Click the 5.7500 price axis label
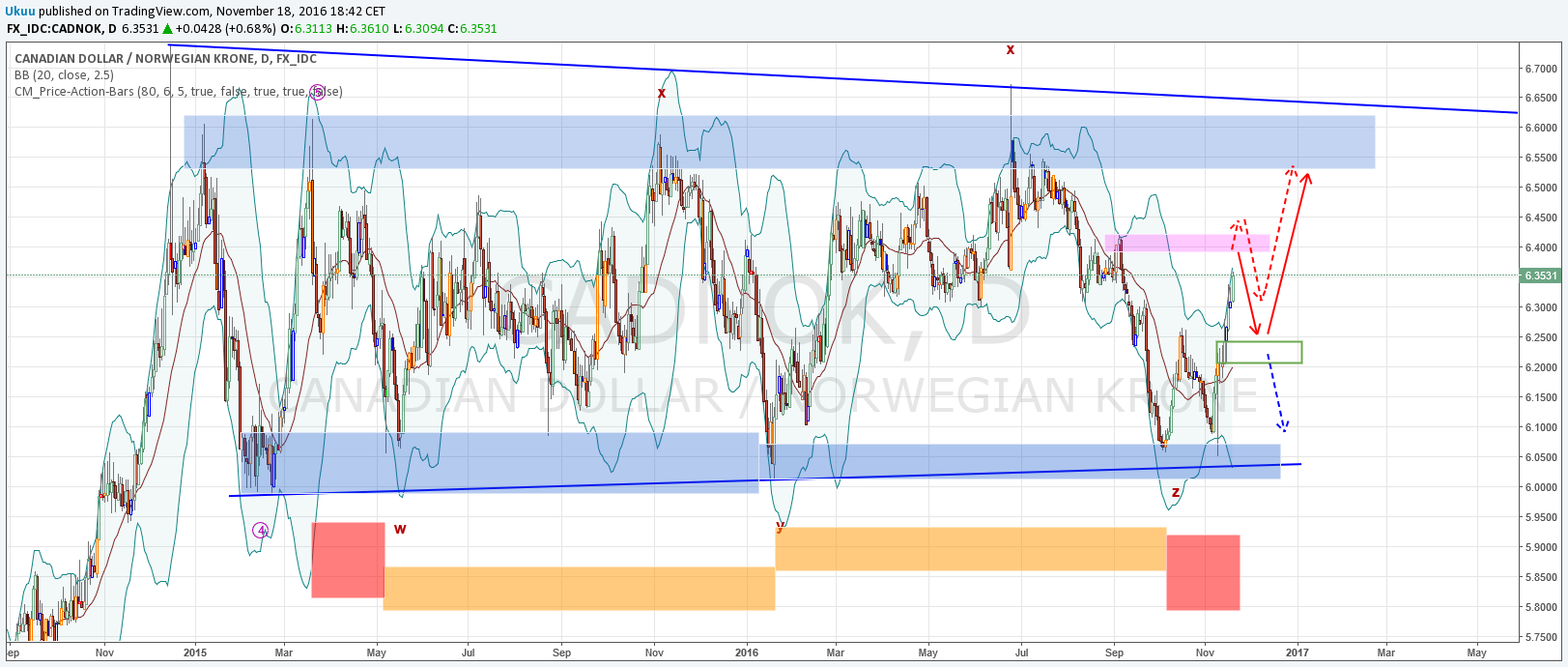1568x667 pixels. click(1541, 637)
